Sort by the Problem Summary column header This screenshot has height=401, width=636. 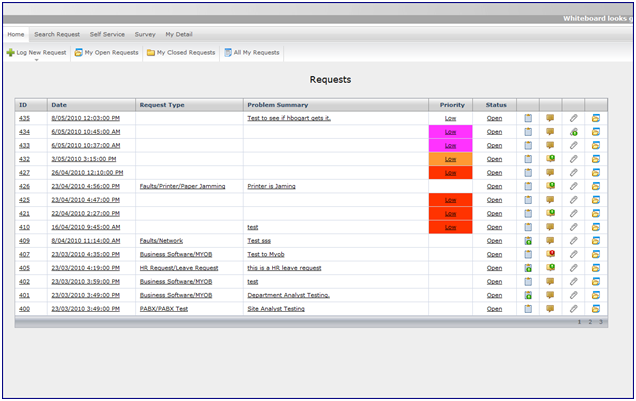[x=278, y=105]
